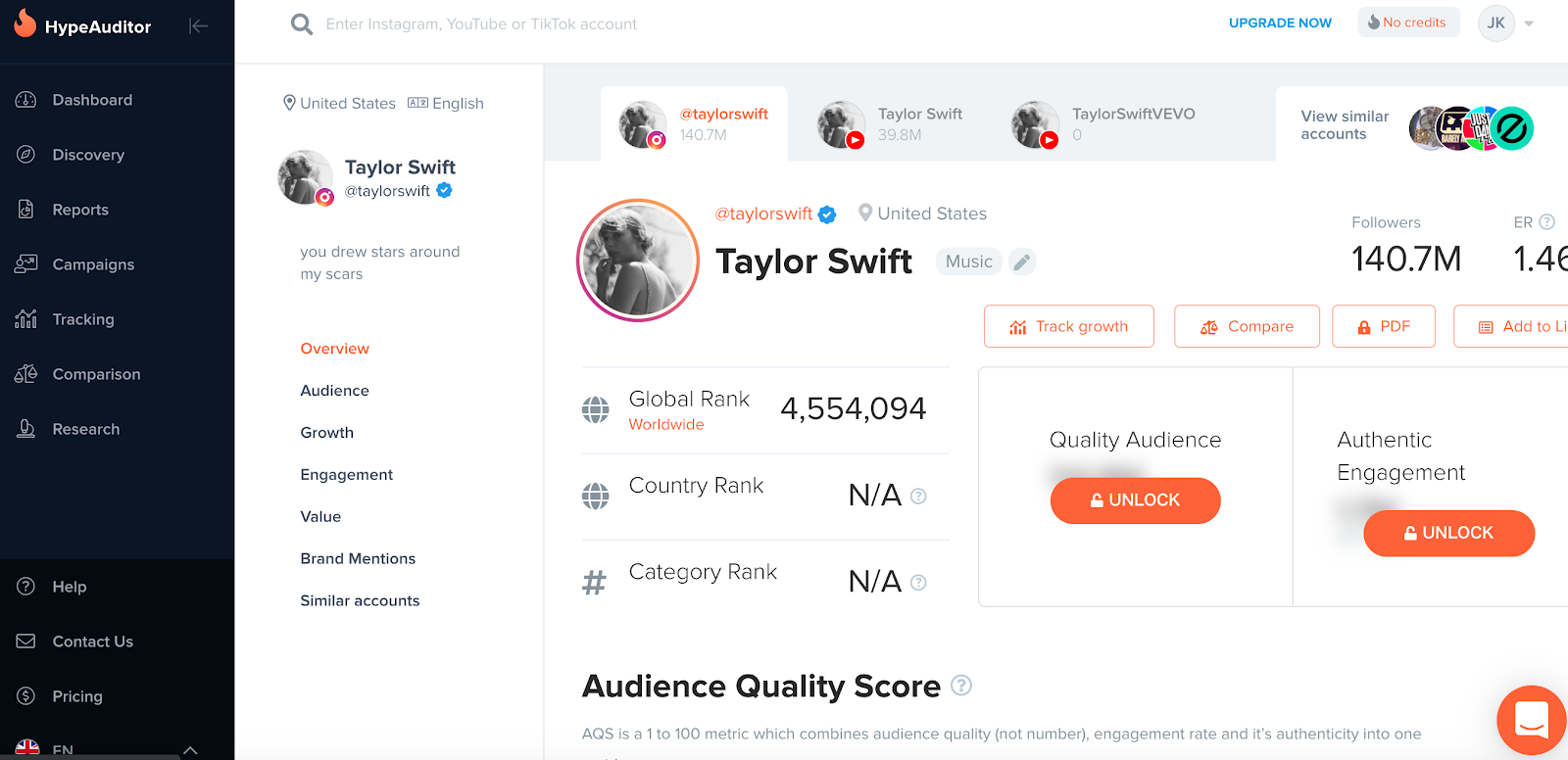Click the Country Rank info icon
The width and height of the screenshot is (1568, 760).
pyautogui.click(x=918, y=497)
